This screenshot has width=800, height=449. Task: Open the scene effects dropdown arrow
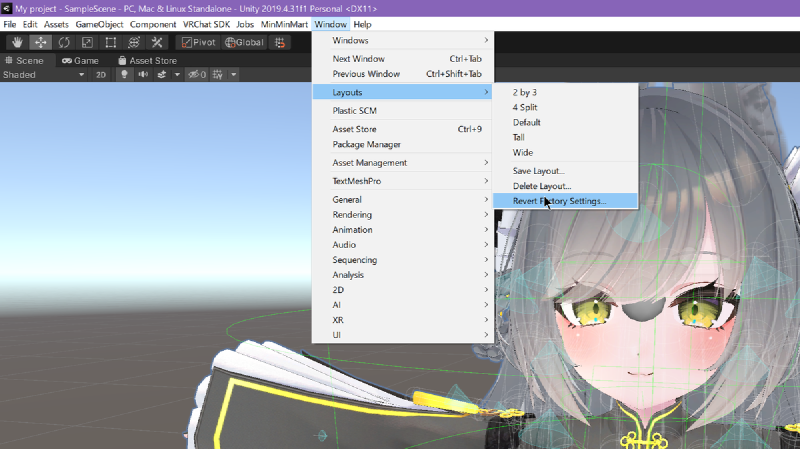coord(177,74)
